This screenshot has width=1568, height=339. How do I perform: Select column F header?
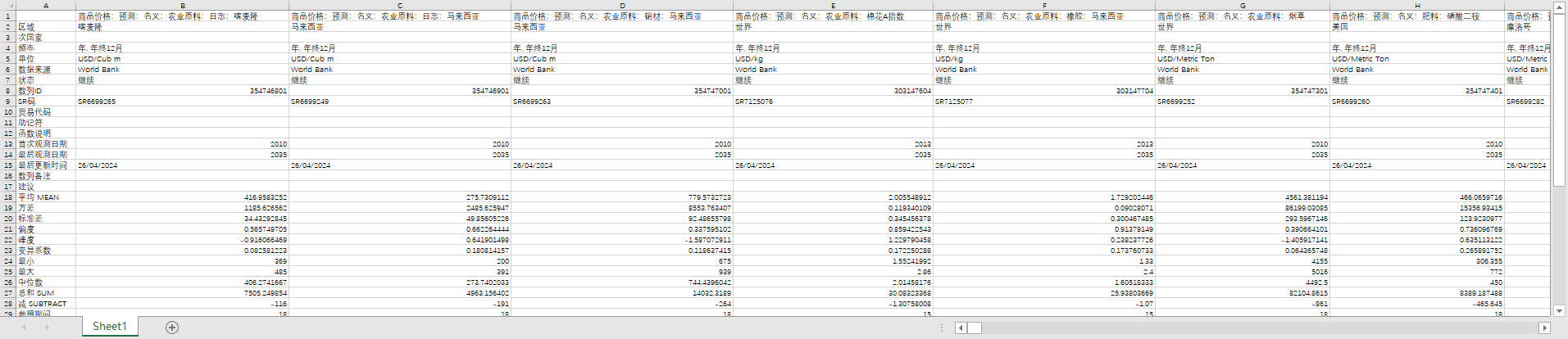(x=1044, y=5)
